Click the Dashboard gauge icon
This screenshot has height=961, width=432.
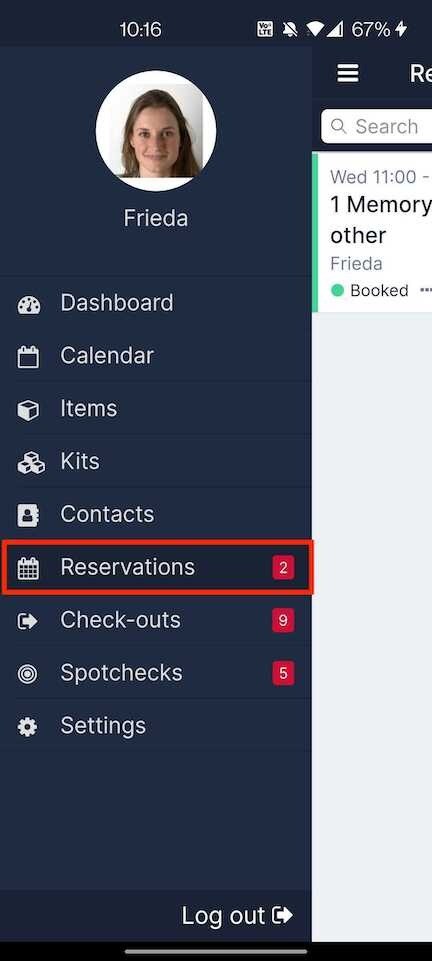coord(28,305)
